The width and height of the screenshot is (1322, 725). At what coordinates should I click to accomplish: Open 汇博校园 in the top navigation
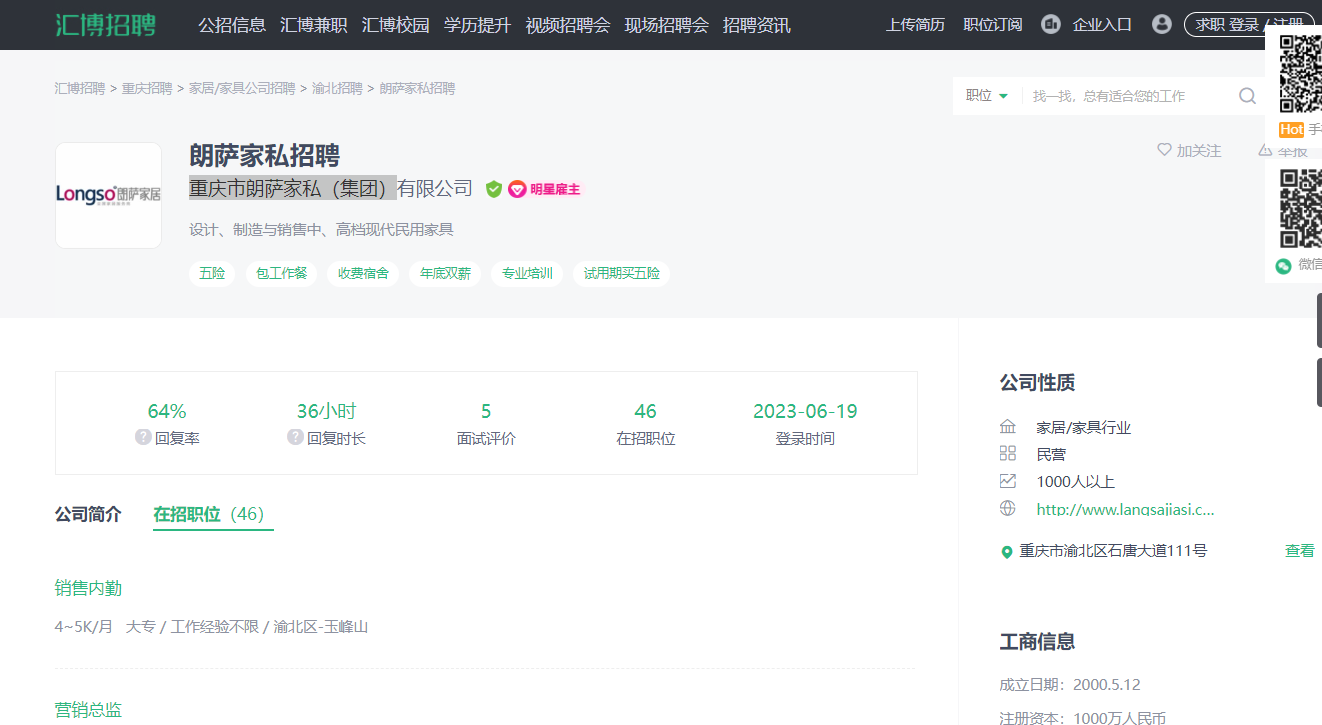coord(396,25)
